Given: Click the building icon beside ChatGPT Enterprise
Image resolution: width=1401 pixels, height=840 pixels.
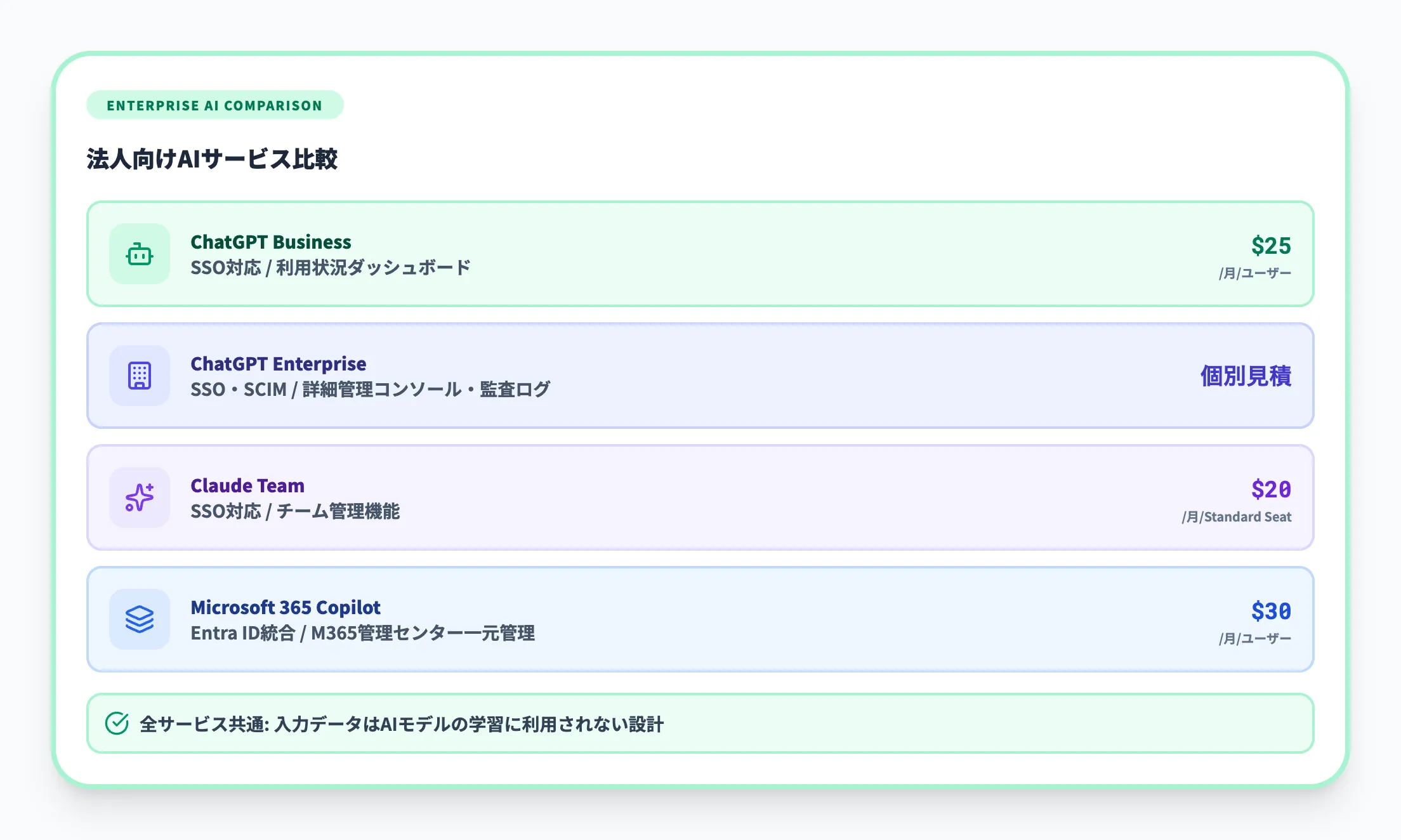Looking at the screenshot, I should pos(140,376).
